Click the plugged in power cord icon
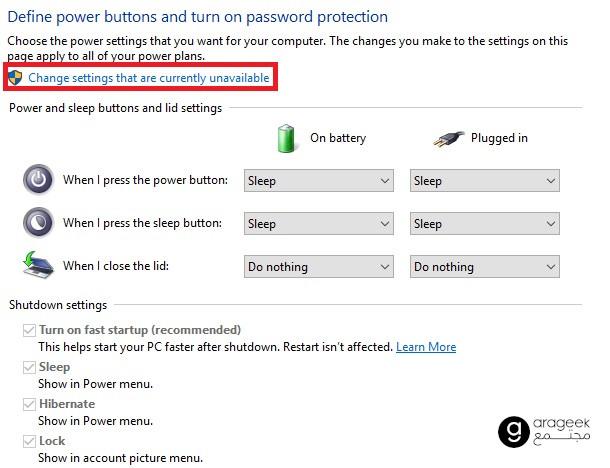The width and height of the screenshot is (610, 468). (449, 139)
